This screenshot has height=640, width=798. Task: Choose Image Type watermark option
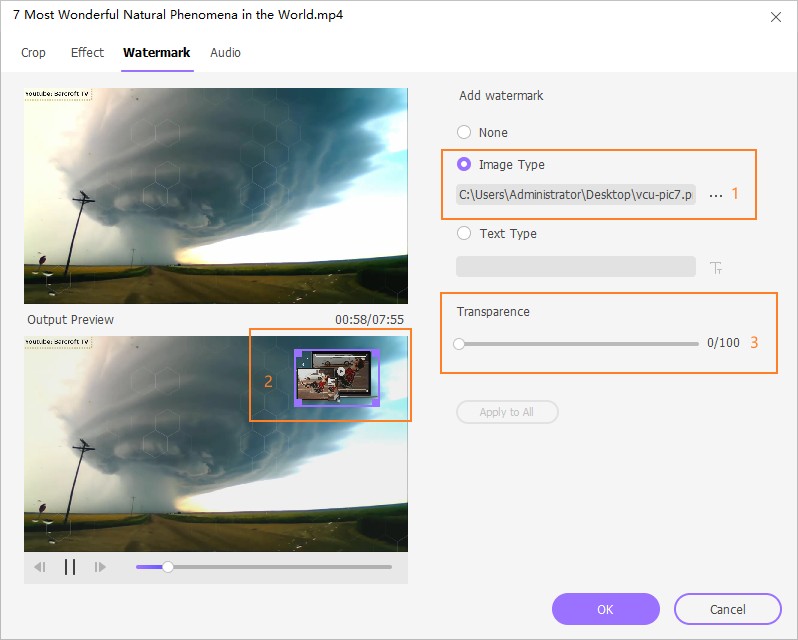point(464,164)
